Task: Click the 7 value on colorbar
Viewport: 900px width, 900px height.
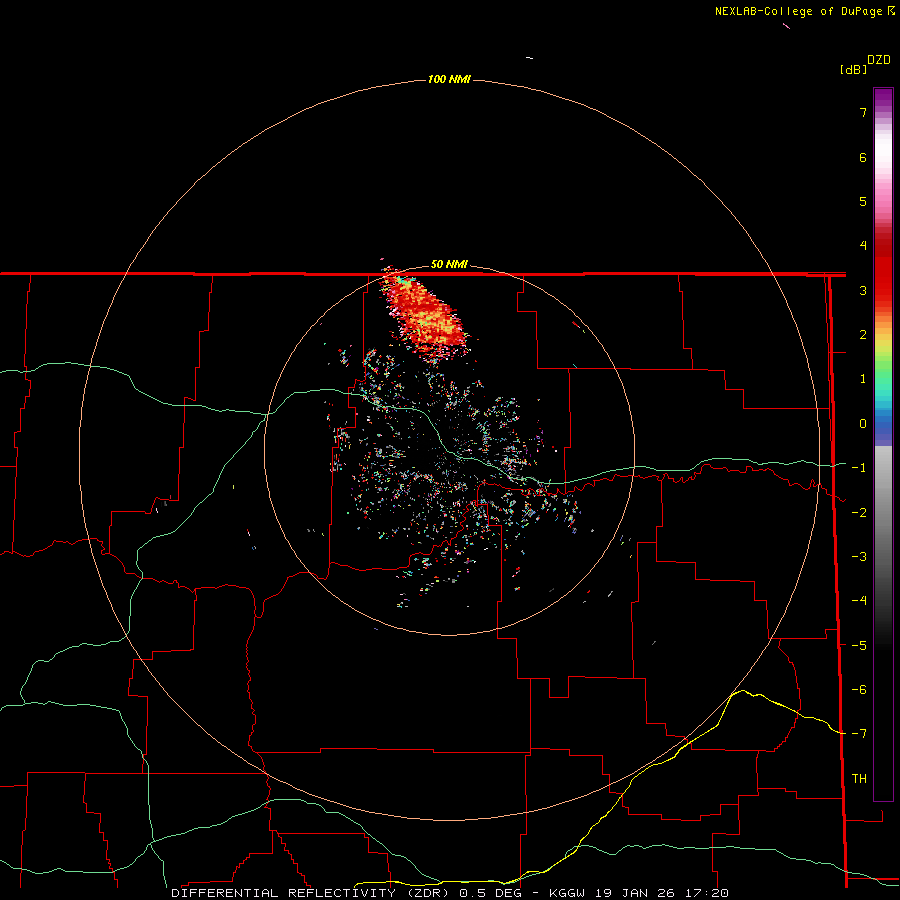Action: pyautogui.click(x=863, y=112)
